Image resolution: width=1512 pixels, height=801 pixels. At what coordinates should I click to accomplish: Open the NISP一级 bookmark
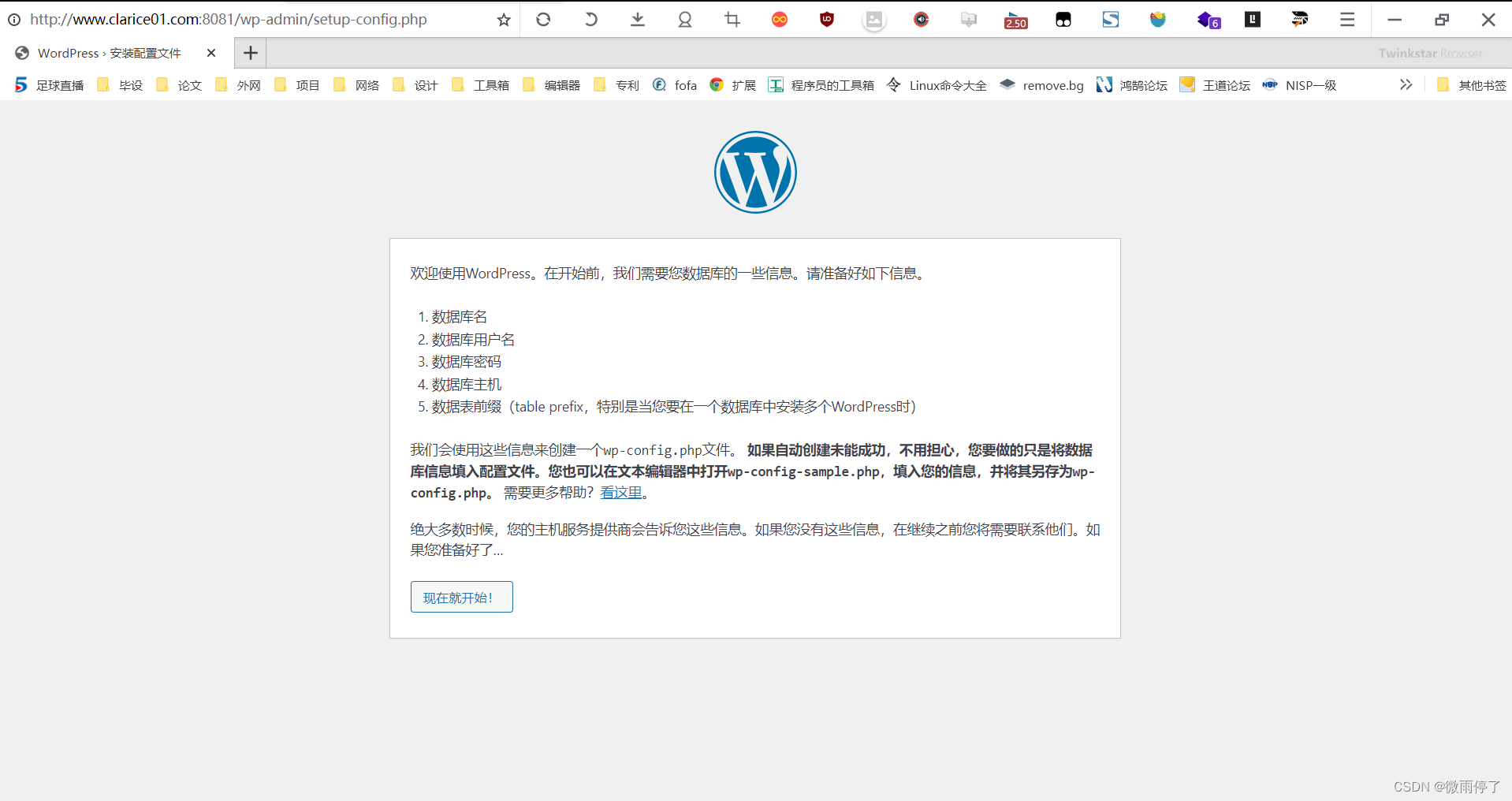coord(1299,85)
